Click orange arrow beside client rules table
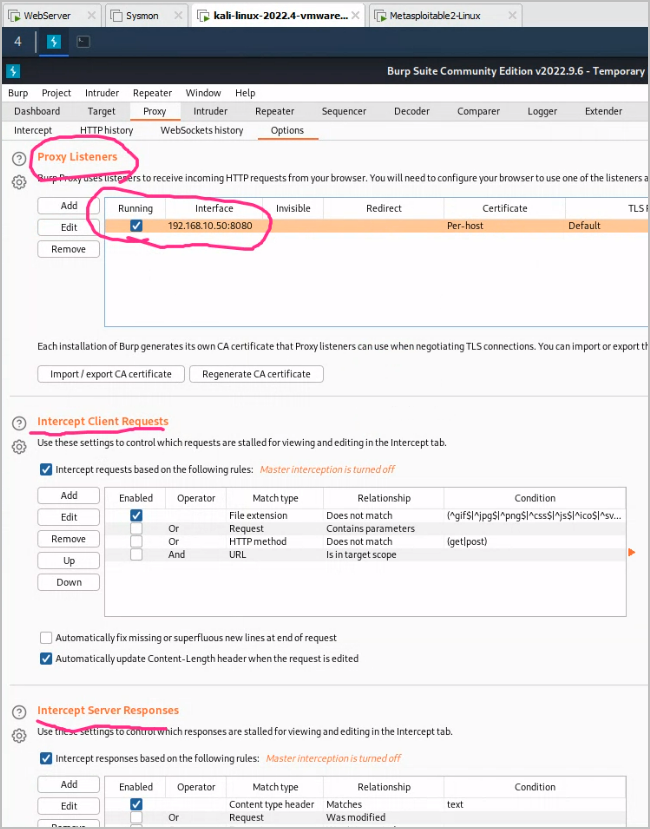This screenshot has height=829, width=650. (631, 552)
